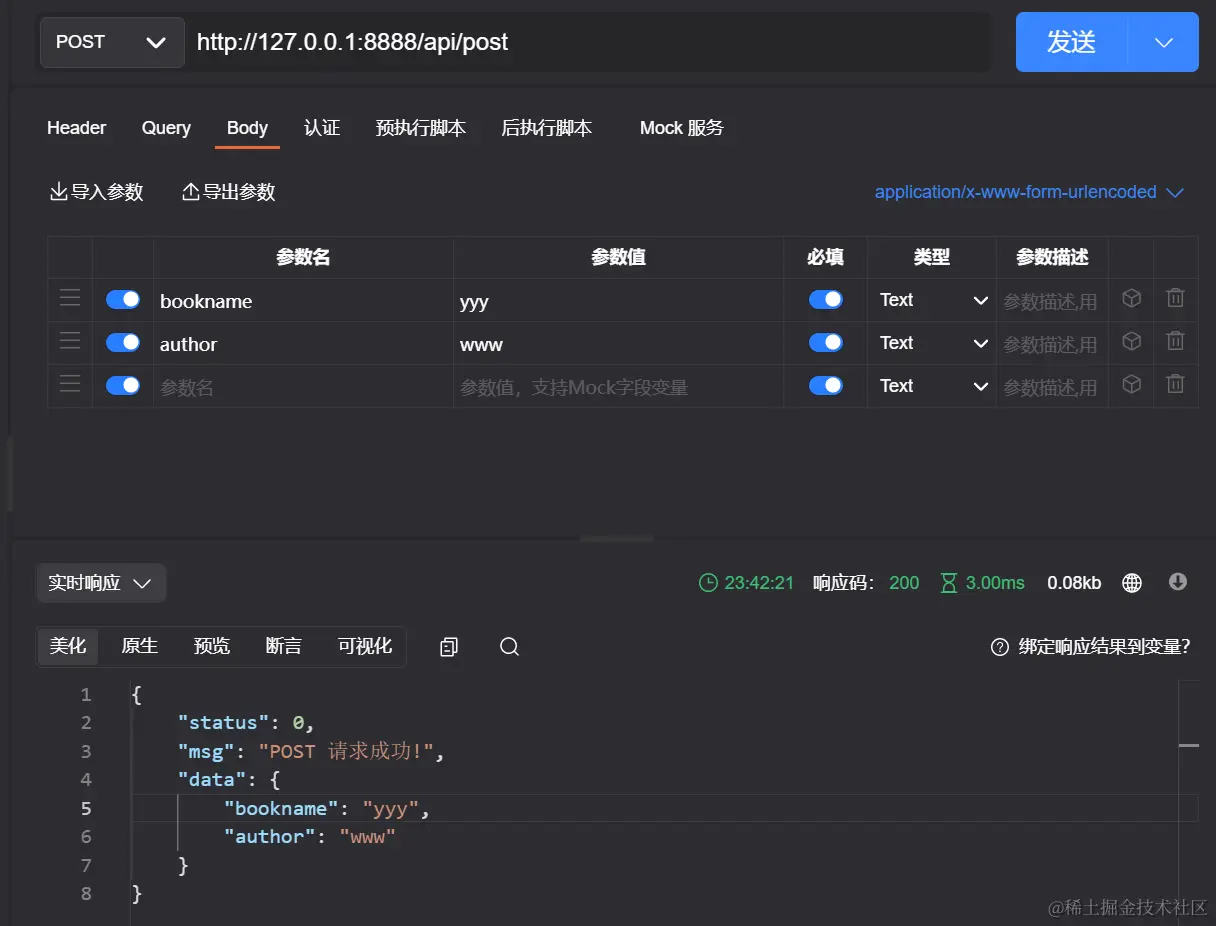This screenshot has width=1216, height=926.
Task: Open the 可视化 response tab
Action: (x=365, y=646)
